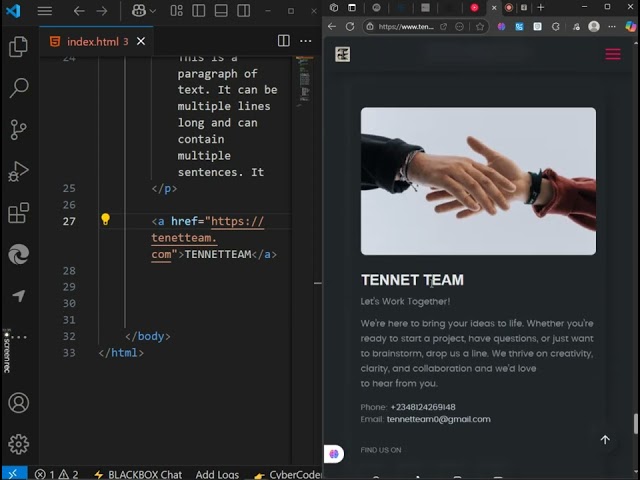Screen dimensions: 640x480
Task: Click the lightbulb code action on line 27
Action: 105,219
